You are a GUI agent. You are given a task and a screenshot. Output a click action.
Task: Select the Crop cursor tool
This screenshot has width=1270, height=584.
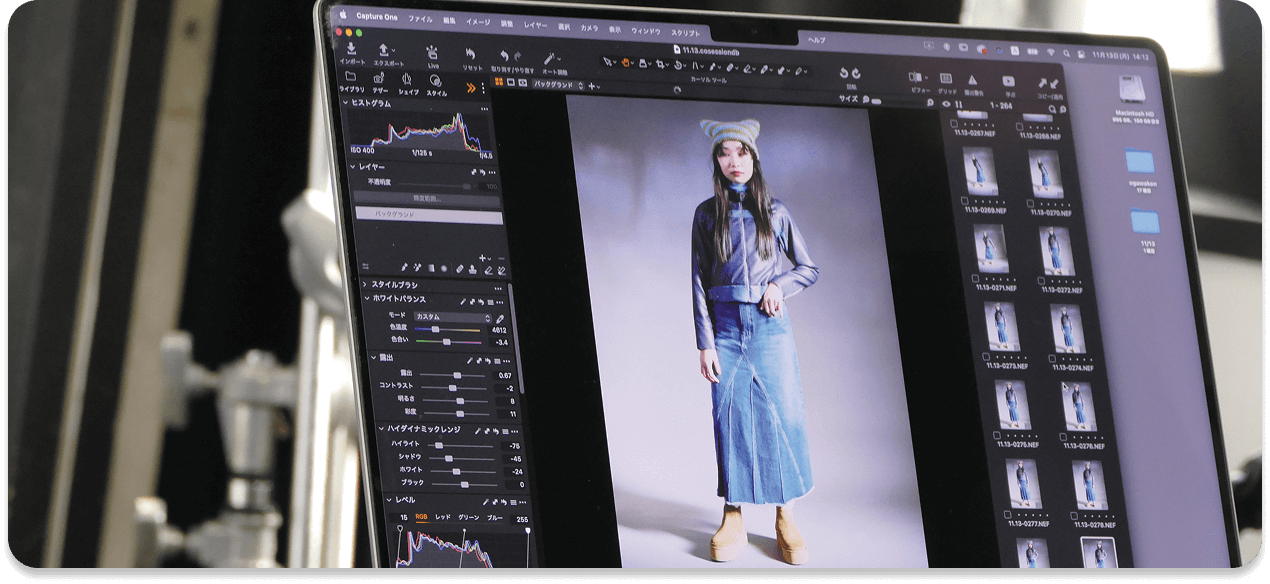(x=661, y=65)
